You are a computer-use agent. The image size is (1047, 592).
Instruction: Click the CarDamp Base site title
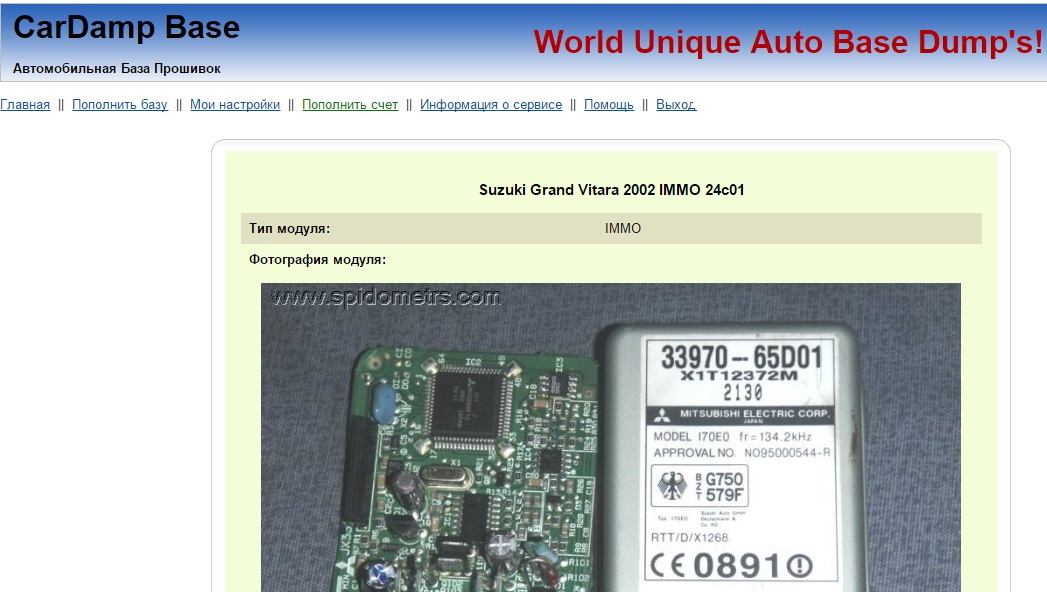126,28
